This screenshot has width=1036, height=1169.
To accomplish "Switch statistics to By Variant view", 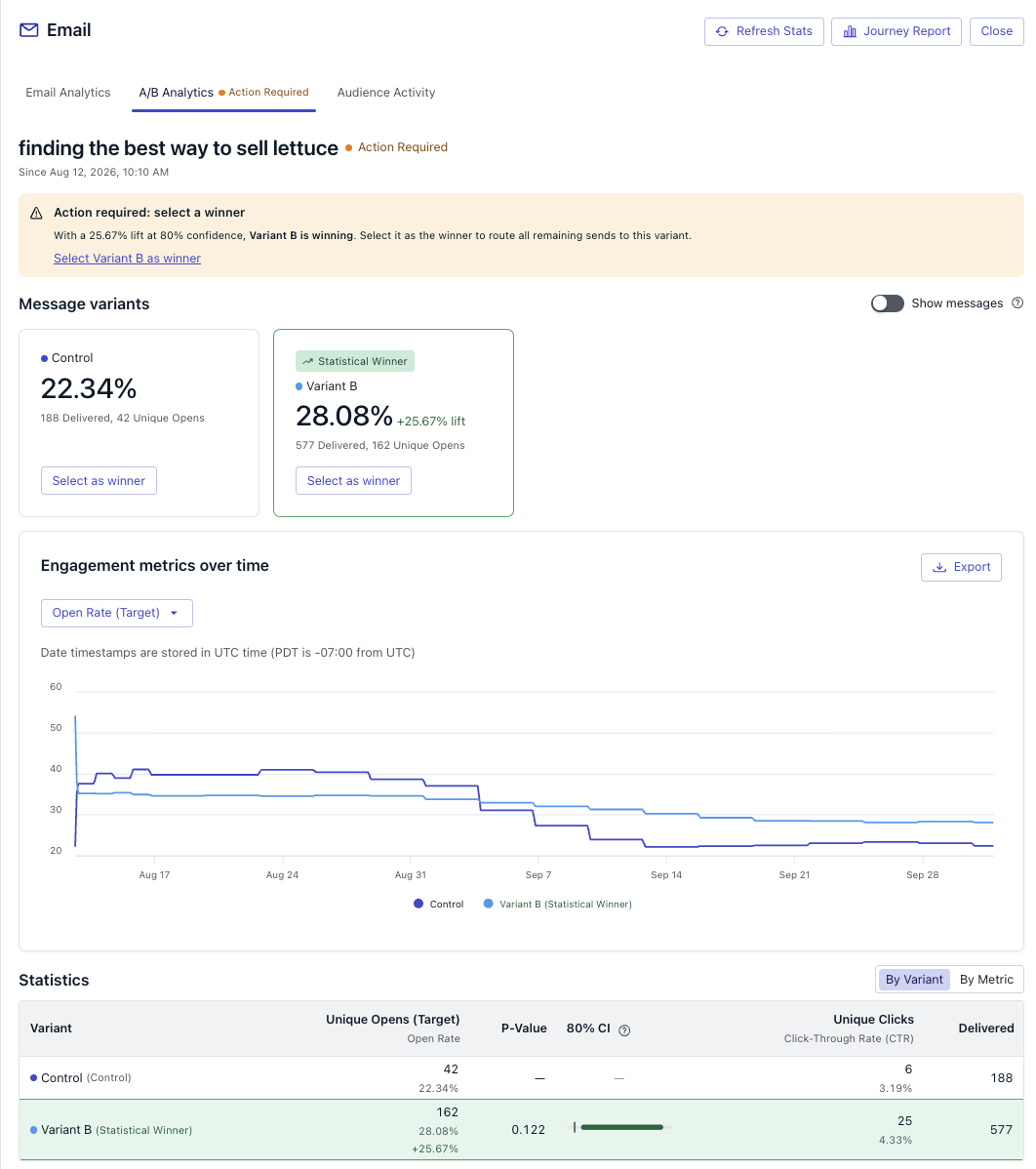I will pos(914,980).
